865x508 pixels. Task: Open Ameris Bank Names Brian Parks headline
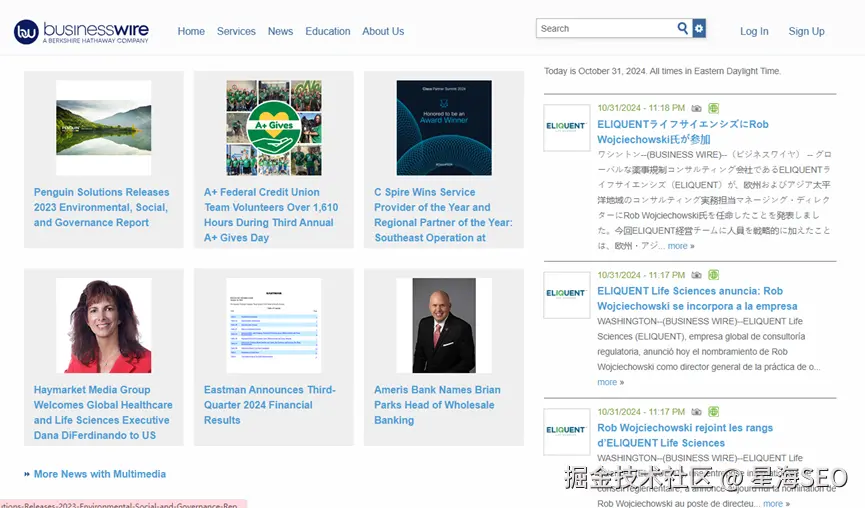(437, 405)
